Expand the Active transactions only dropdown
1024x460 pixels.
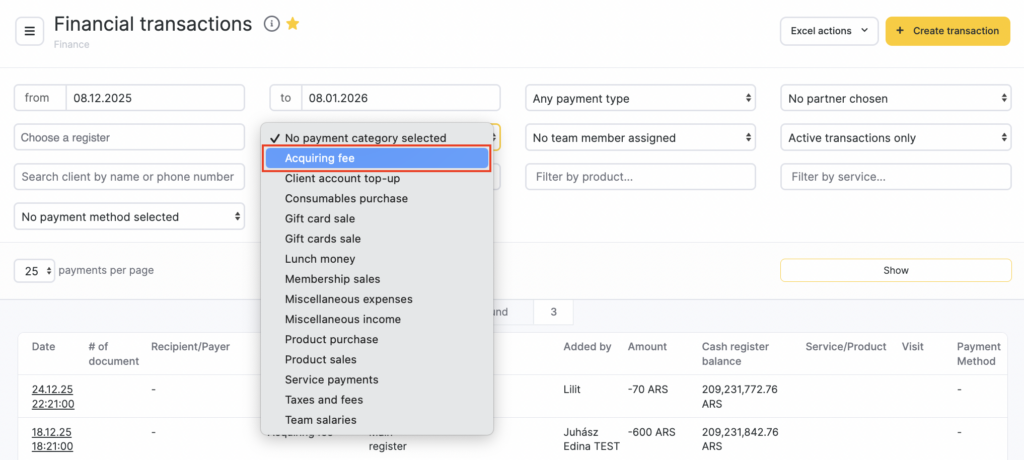[895, 138]
